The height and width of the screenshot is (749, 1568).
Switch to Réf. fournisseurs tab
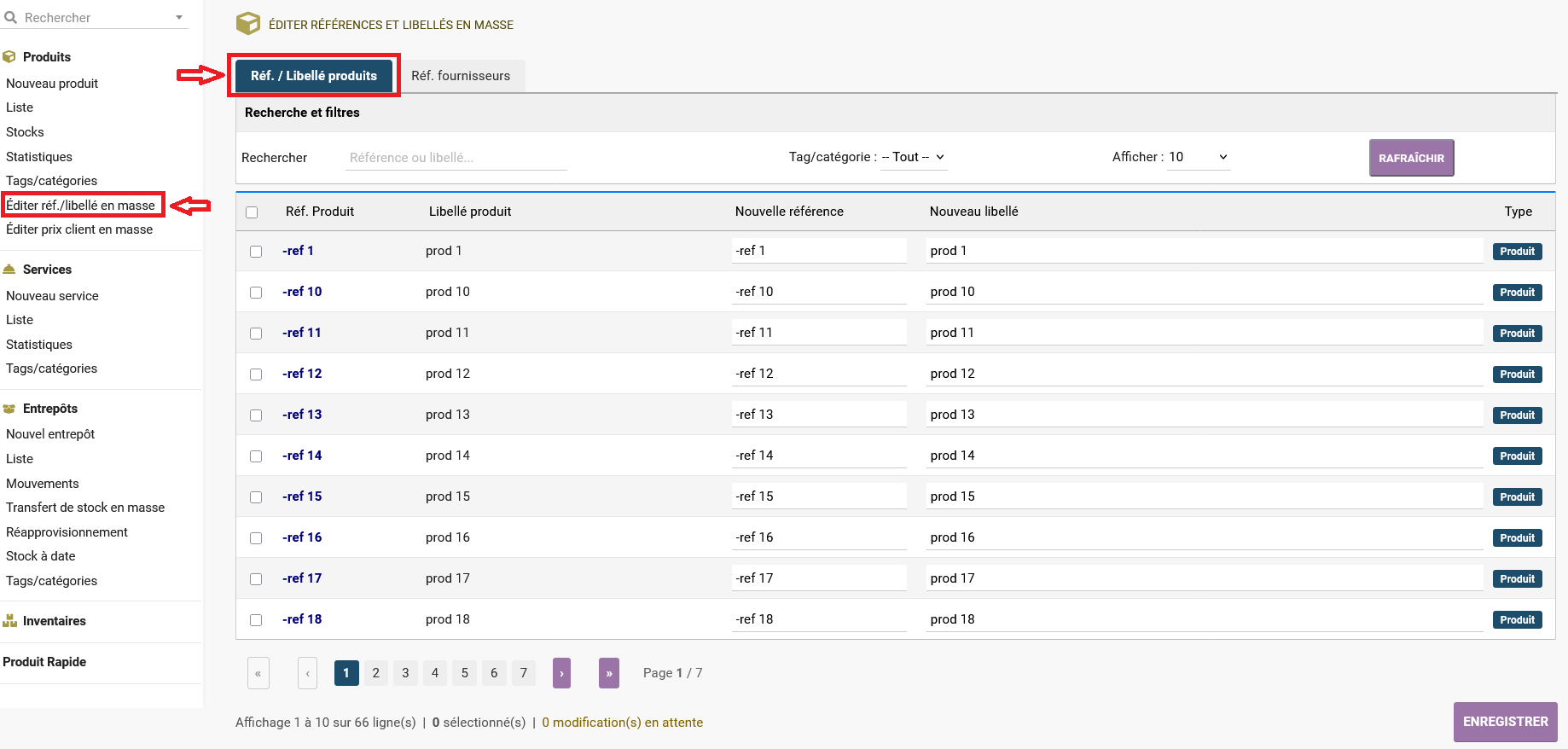pyautogui.click(x=461, y=76)
